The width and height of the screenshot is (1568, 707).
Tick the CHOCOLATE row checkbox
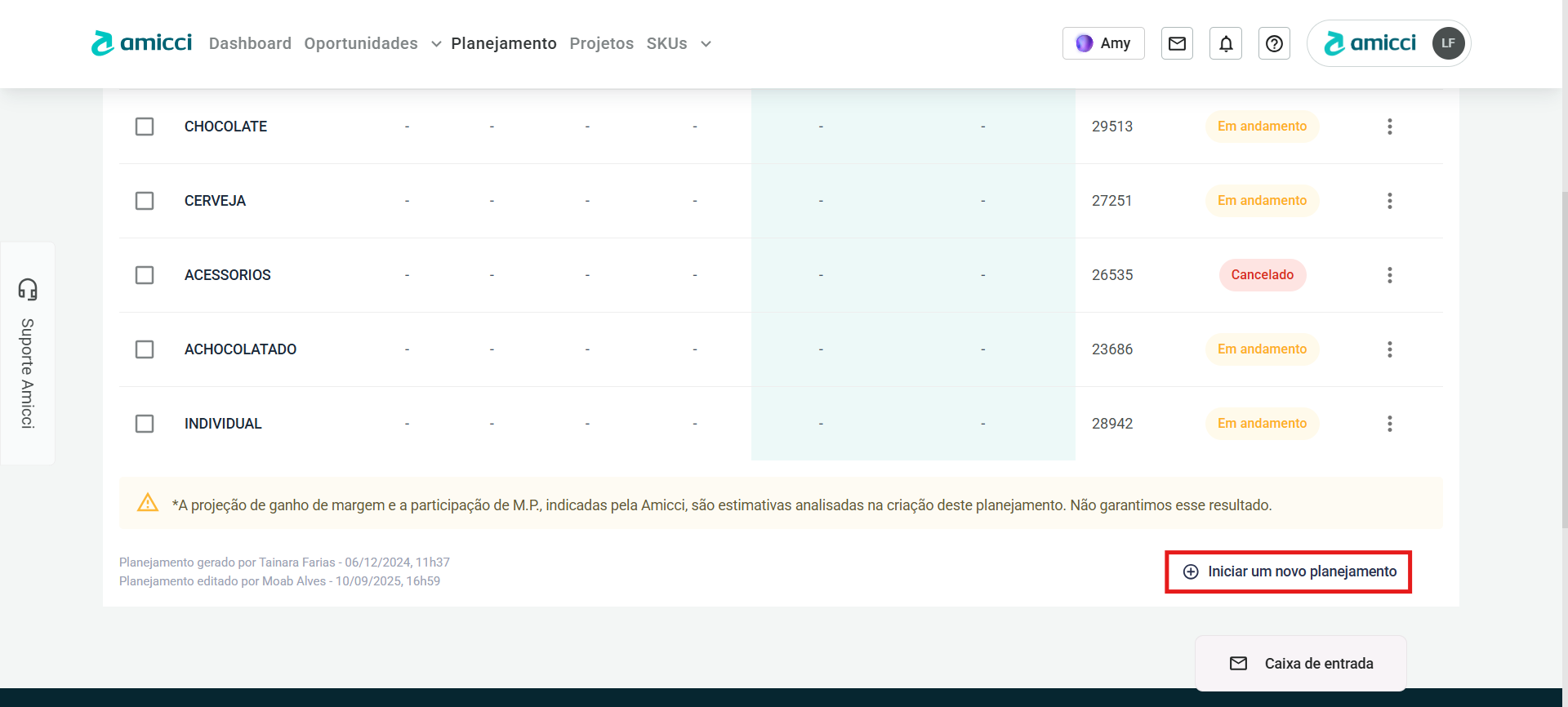click(145, 127)
